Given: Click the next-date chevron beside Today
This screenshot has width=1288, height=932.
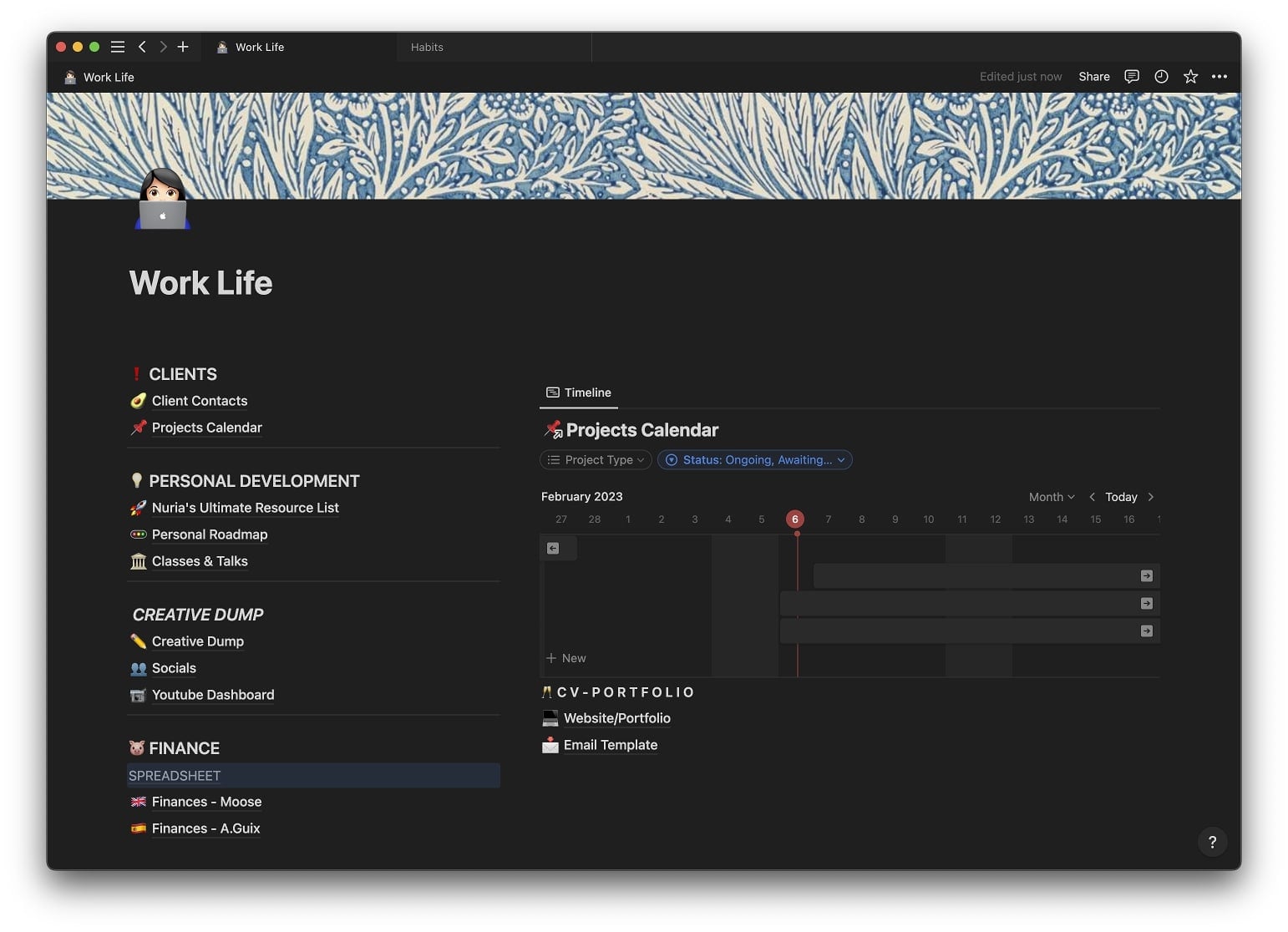Looking at the screenshot, I should coord(1150,497).
